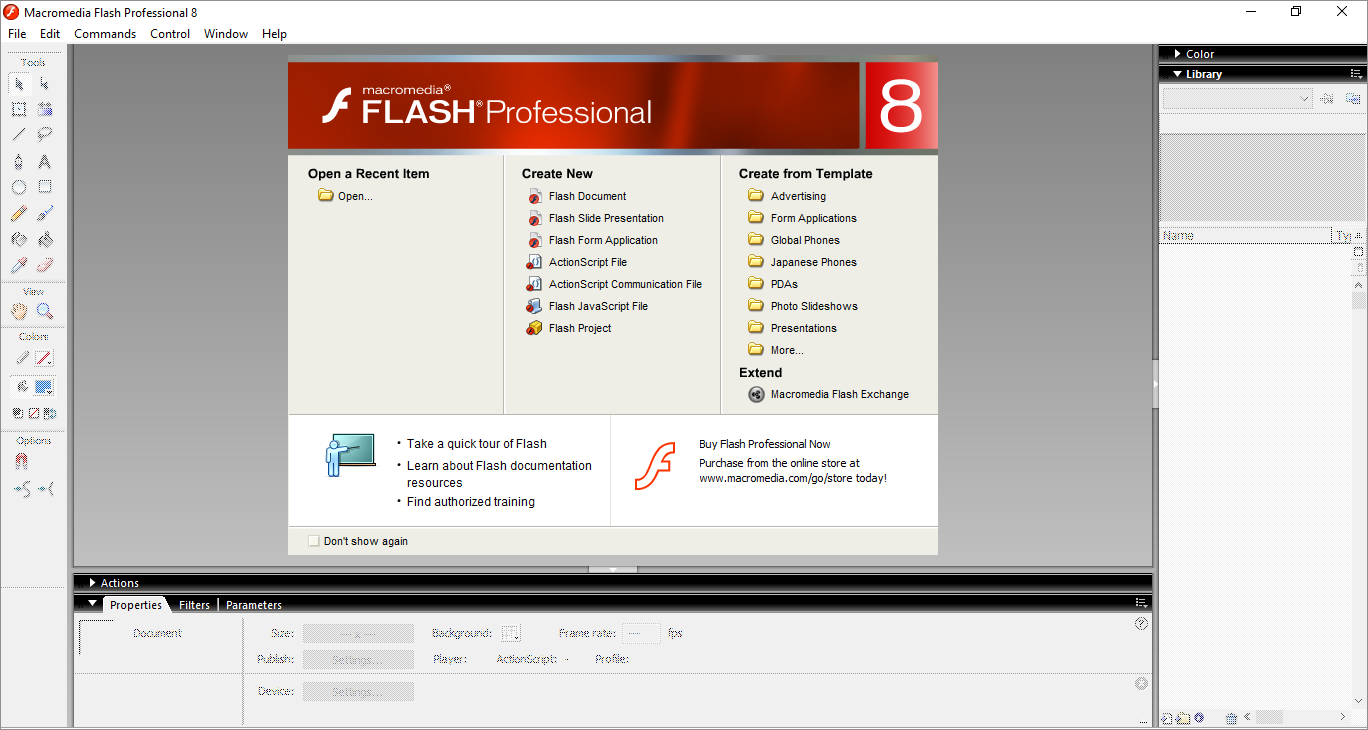Click the Straighten option icon
The image size is (1368, 730).
point(46,489)
